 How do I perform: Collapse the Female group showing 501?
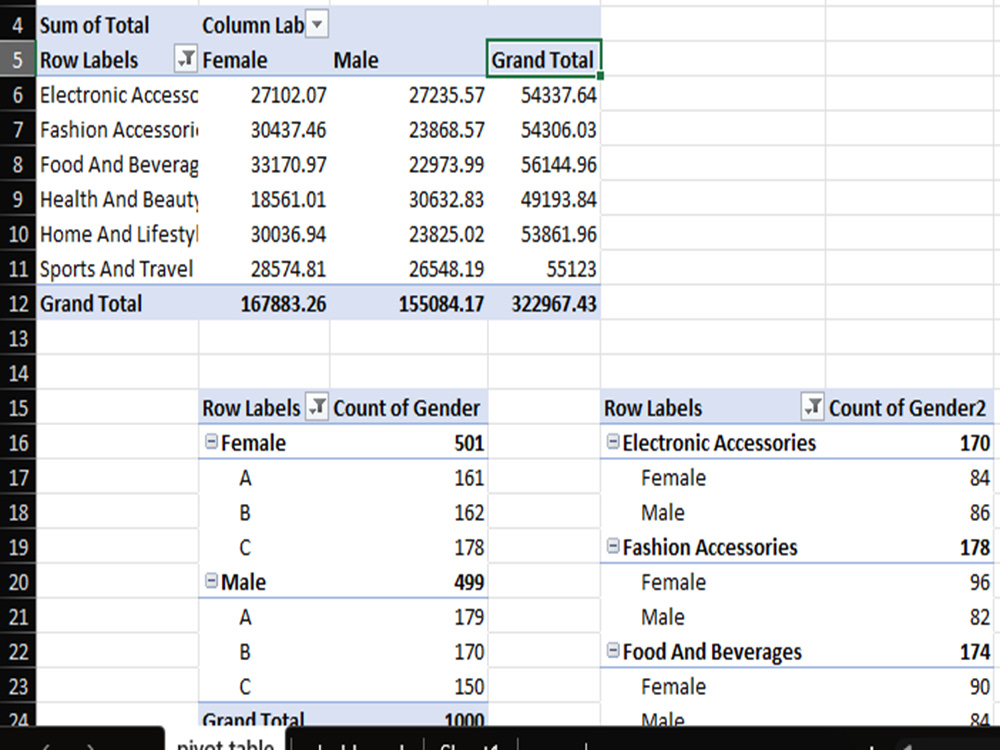[x=211, y=441]
